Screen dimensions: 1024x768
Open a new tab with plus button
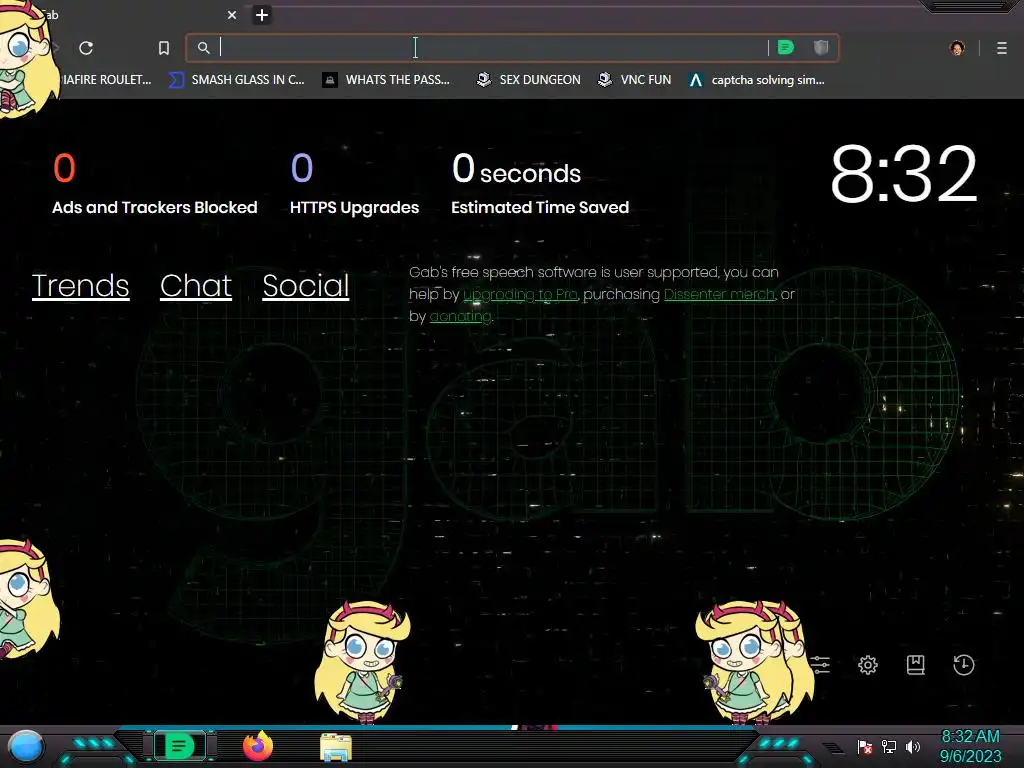pyautogui.click(x=262, y=14)
